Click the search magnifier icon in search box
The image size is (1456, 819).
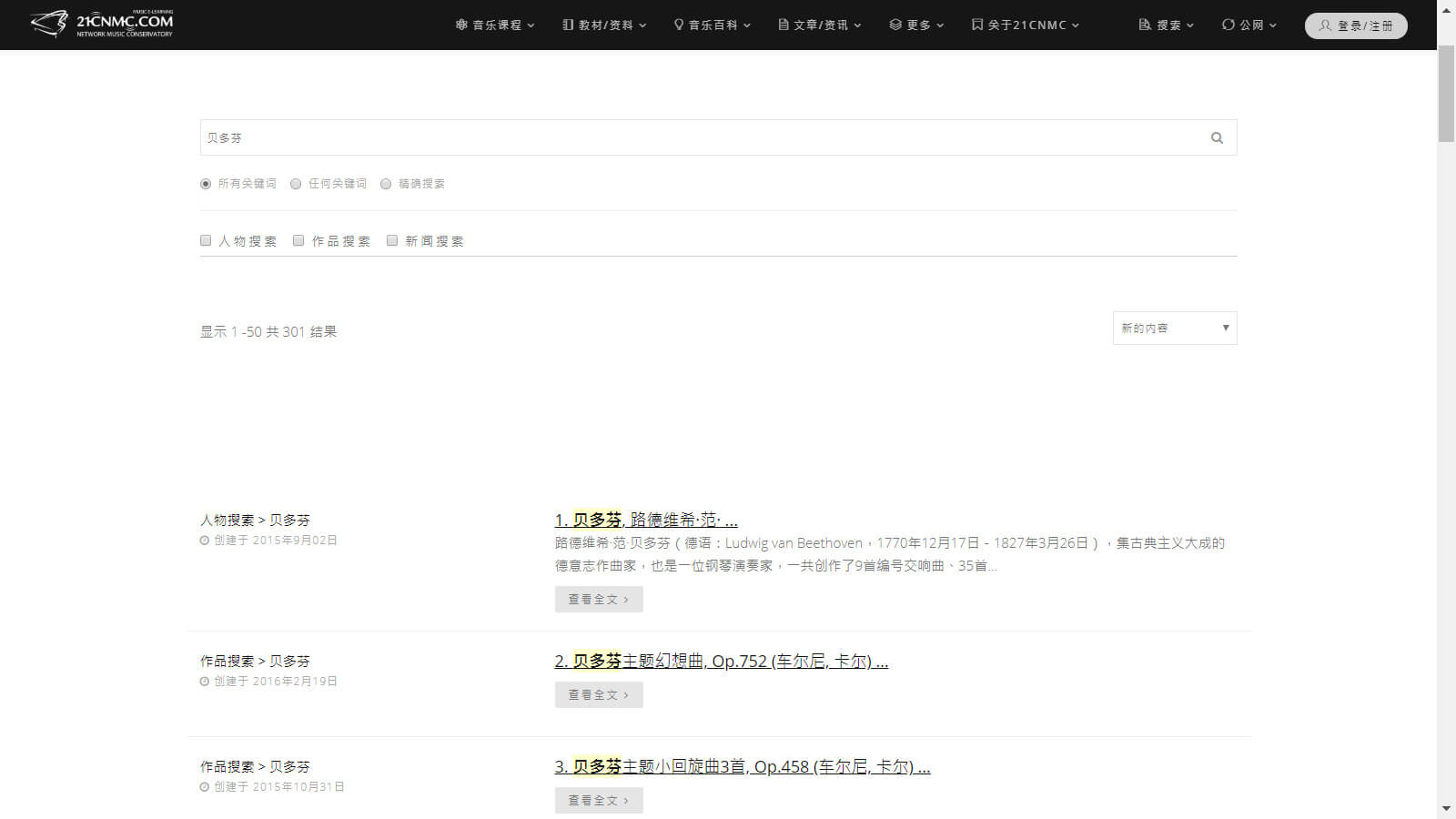(x=1217, y=138)
